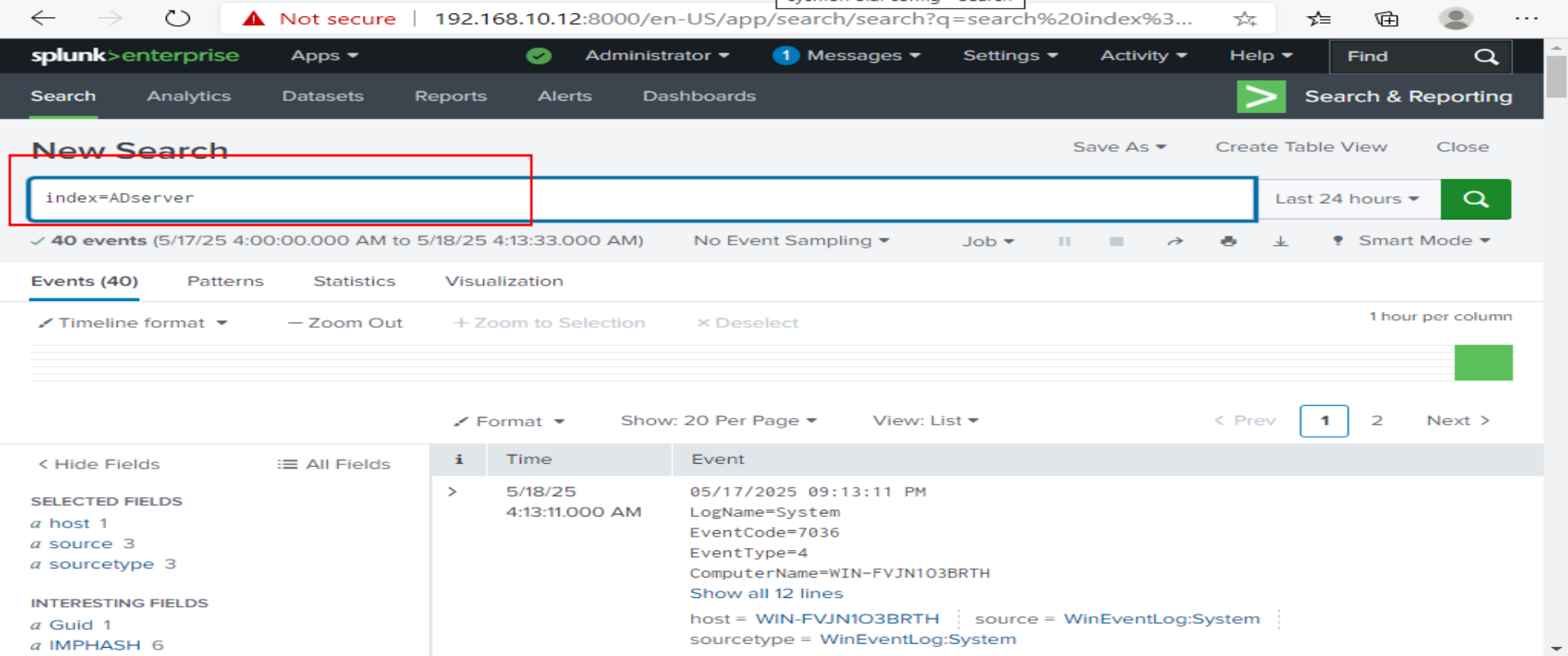The width and height of the screenshot is (1568, 656).
Task: Click Zoom Out on timeline
Action: pos(346,323)
